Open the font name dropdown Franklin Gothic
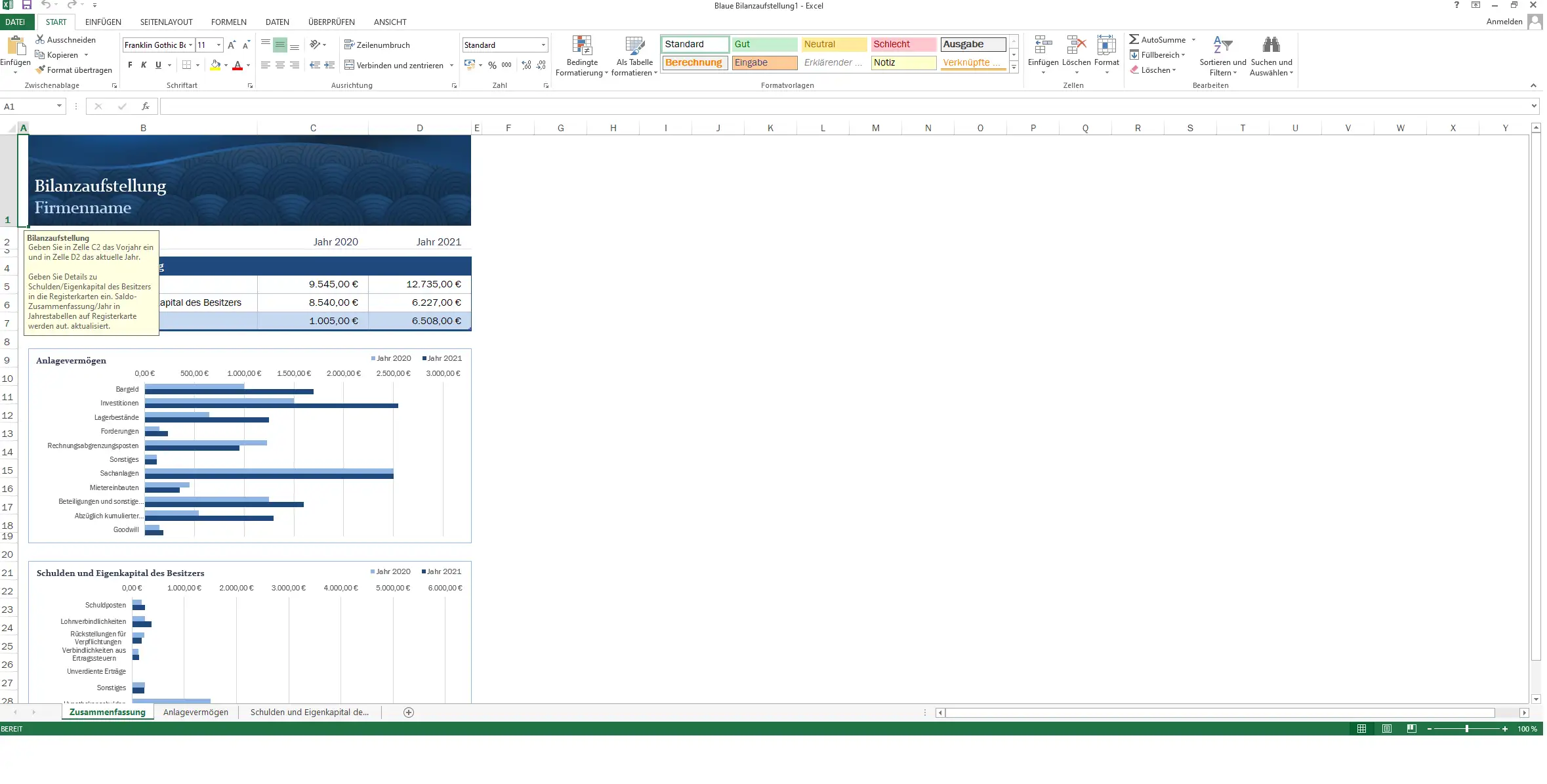 coord(190,45)
